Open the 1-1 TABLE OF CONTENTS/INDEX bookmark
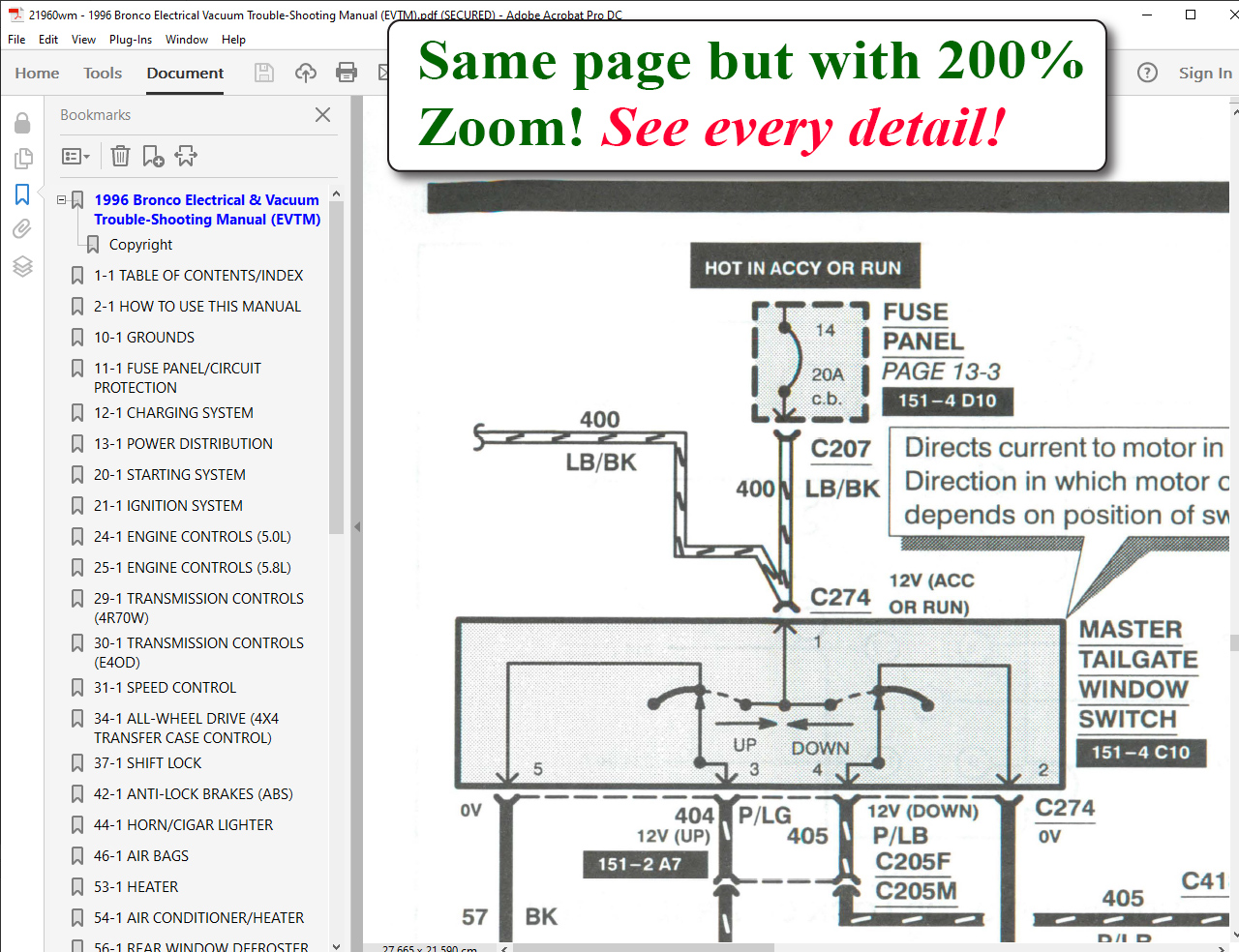This screenshot has height=952, width=1239. 198,276
